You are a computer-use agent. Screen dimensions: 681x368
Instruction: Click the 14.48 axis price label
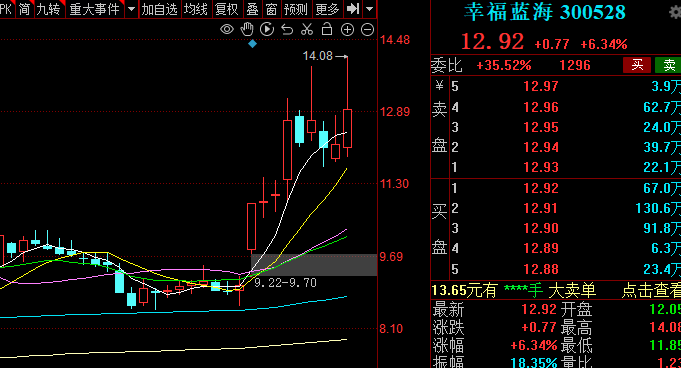(395, 40)
